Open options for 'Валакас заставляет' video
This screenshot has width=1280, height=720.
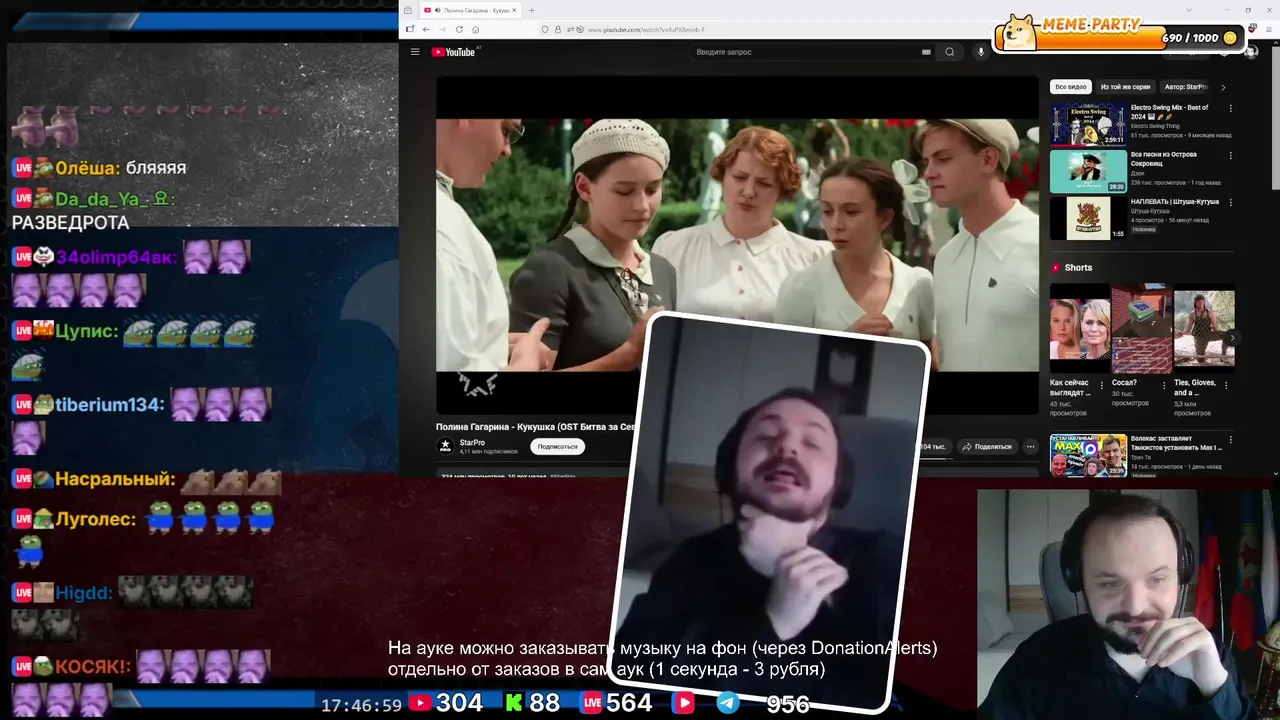coord(1230,440)
